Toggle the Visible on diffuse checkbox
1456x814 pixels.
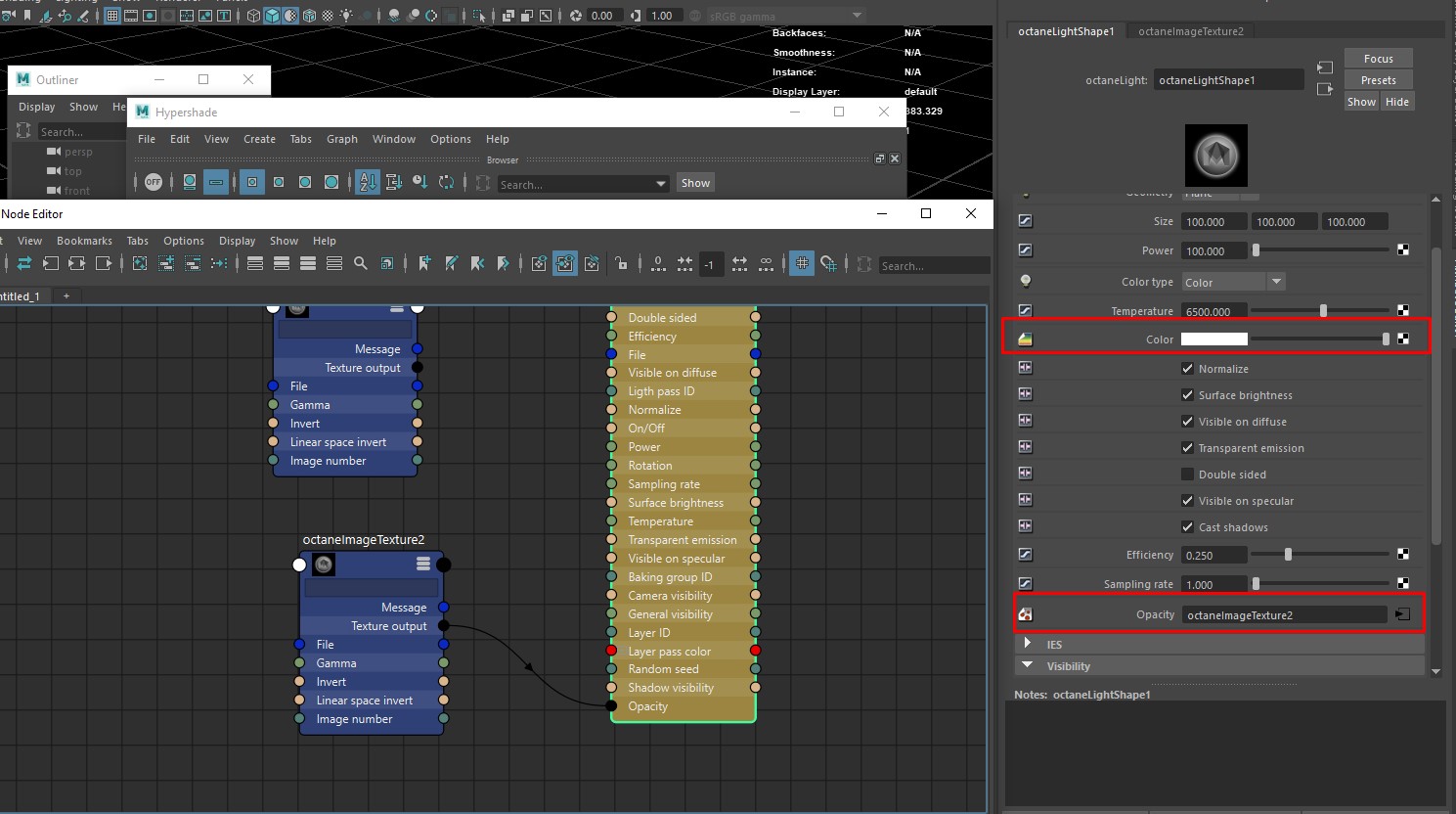[x=1187, y=422]
